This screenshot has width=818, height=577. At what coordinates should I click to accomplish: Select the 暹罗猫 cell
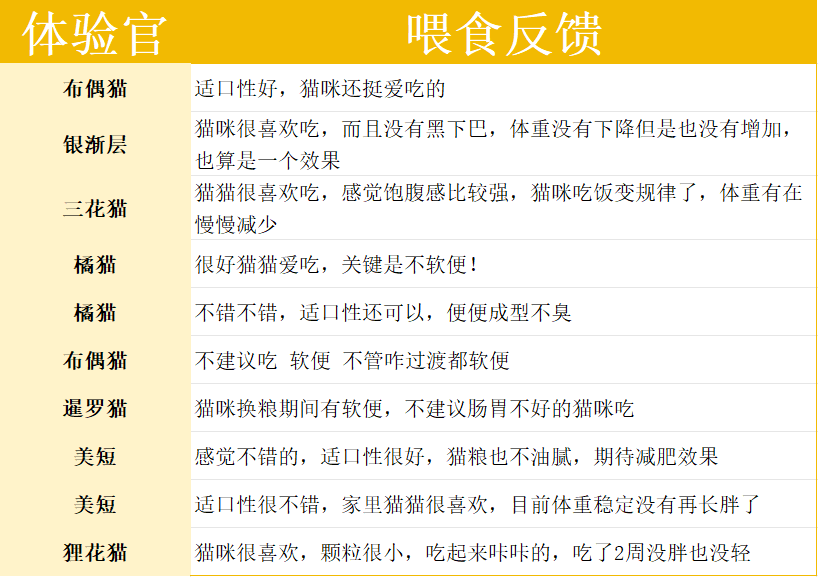coord(95,408)
